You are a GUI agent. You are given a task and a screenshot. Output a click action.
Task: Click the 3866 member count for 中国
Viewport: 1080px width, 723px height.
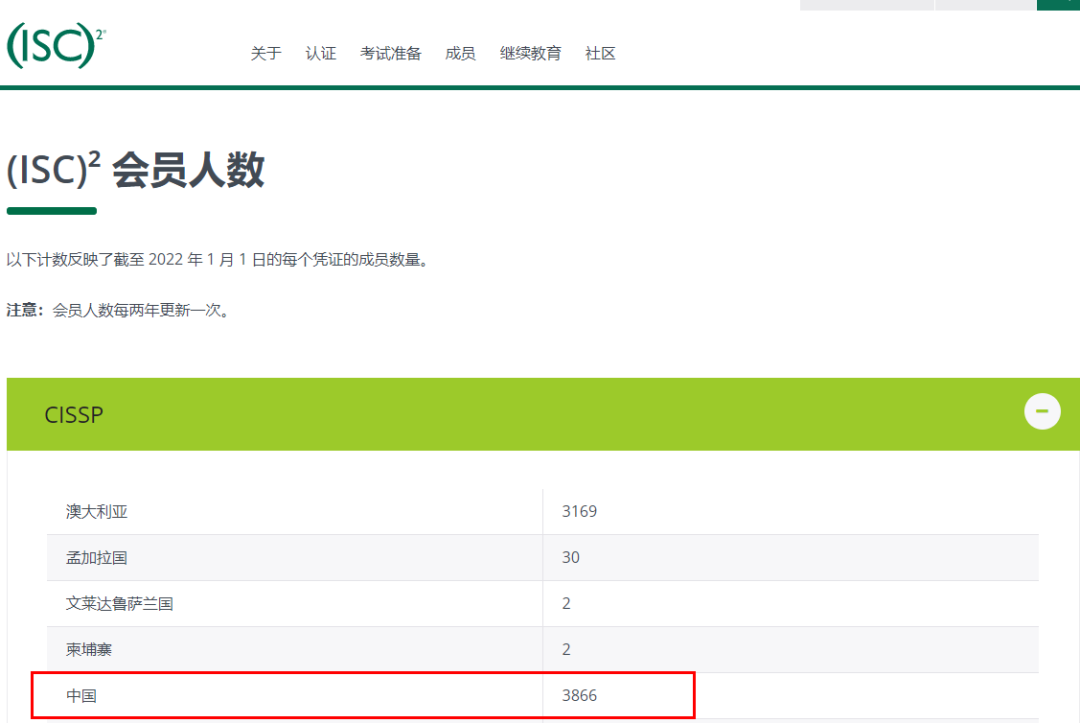point(579,695)
